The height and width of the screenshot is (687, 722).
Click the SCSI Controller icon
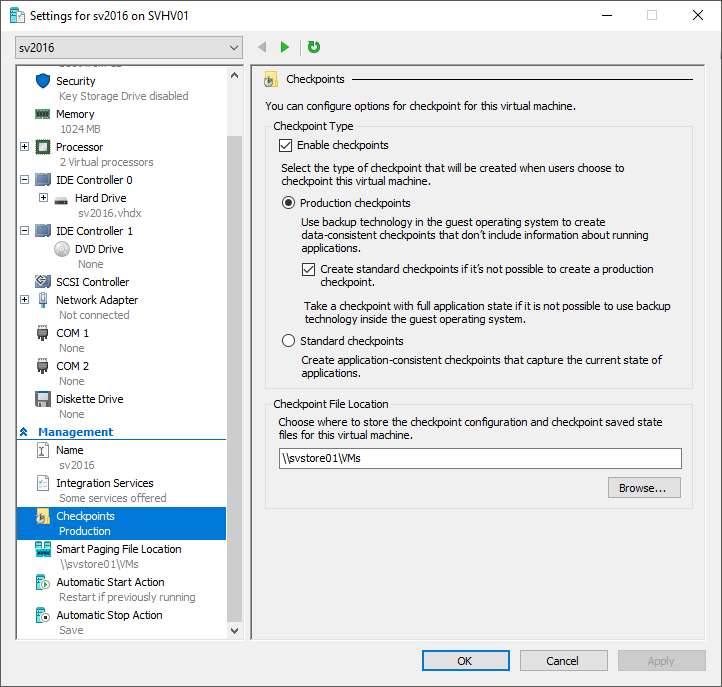(x=43, y=282)
